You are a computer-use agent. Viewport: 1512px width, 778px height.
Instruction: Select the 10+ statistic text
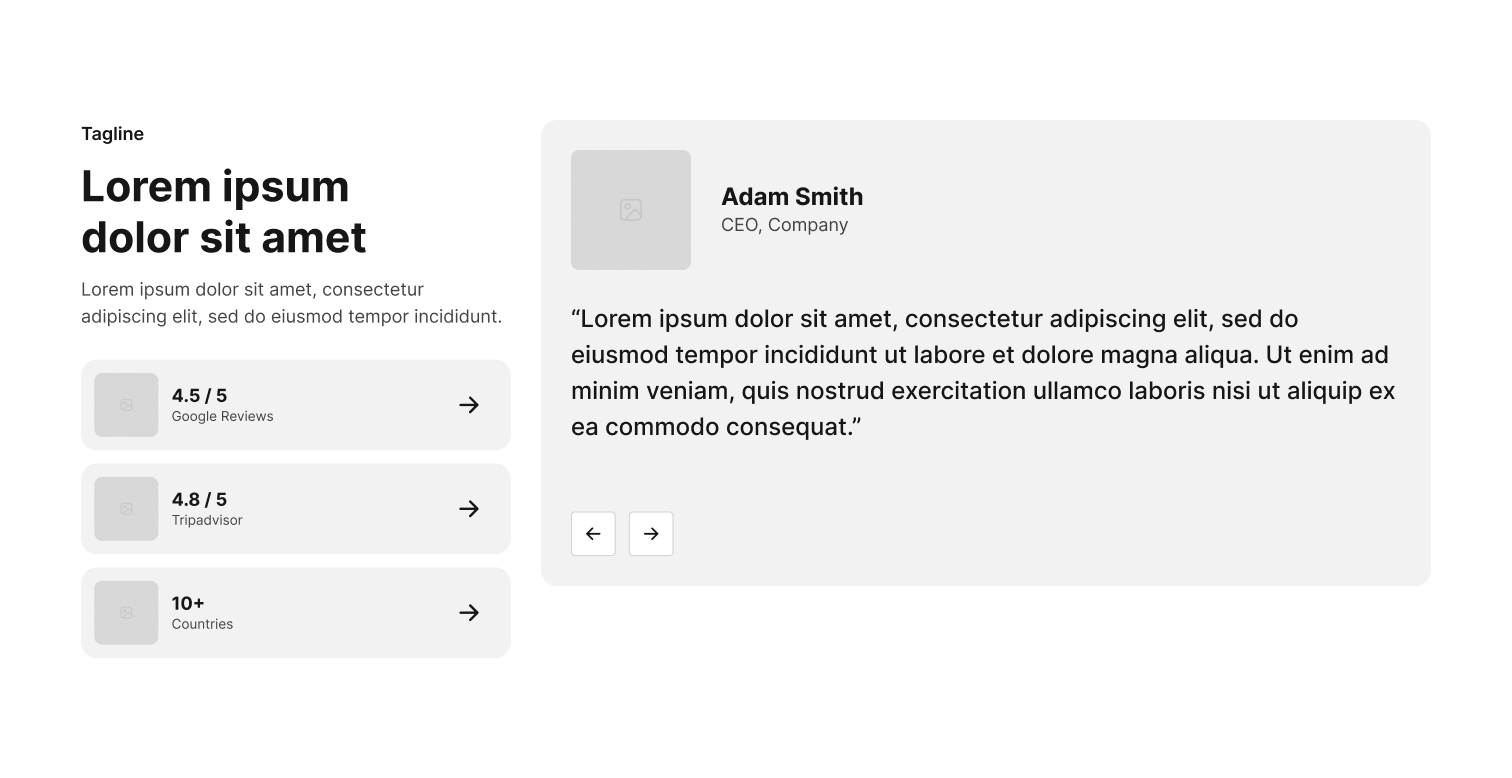point(188,603)
